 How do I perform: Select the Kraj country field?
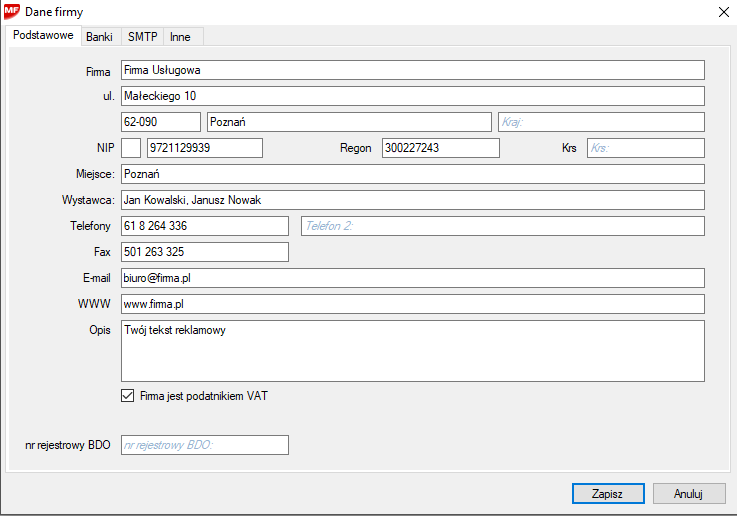point(601,122)
